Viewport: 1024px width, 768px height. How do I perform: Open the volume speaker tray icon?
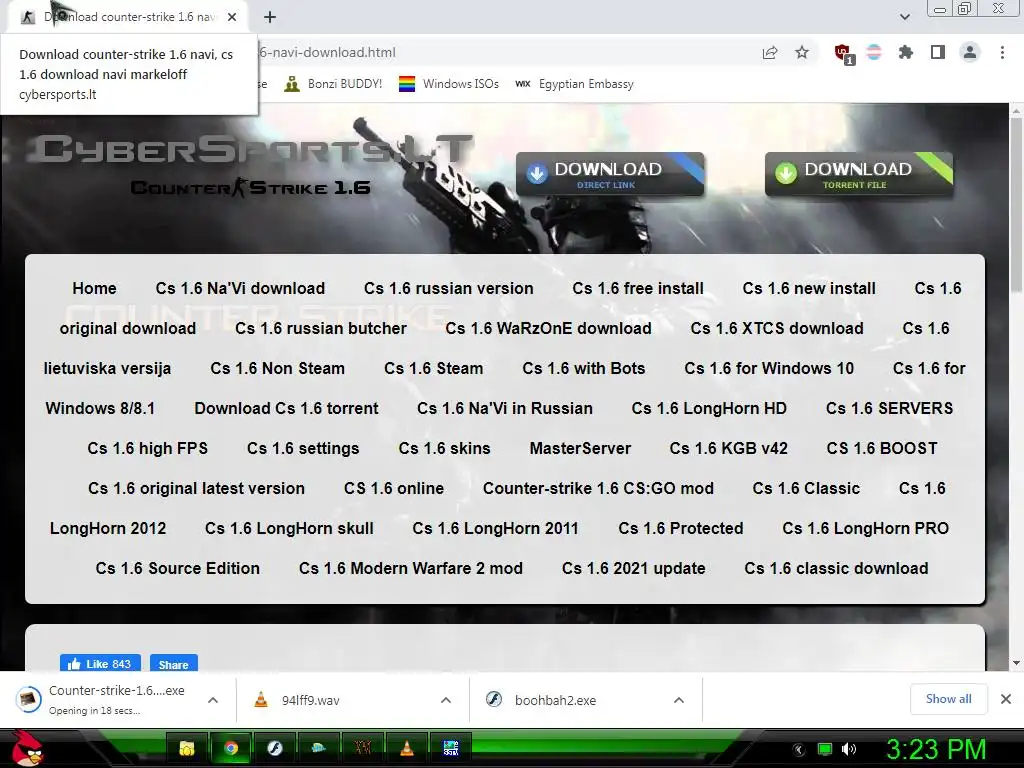point(849,749)
